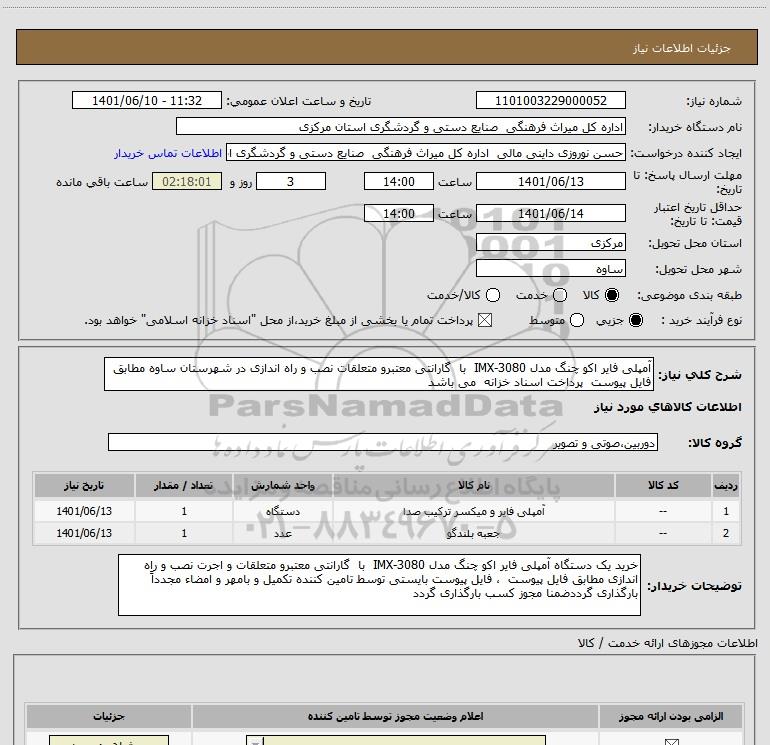Toggle the mandatory permit checkbox

pos(671,742)
